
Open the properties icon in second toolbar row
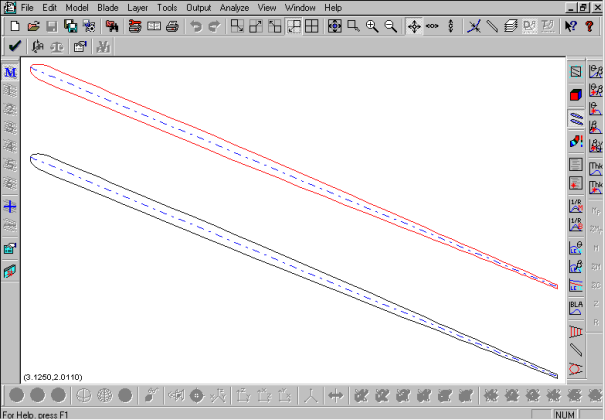coord(80,47)
